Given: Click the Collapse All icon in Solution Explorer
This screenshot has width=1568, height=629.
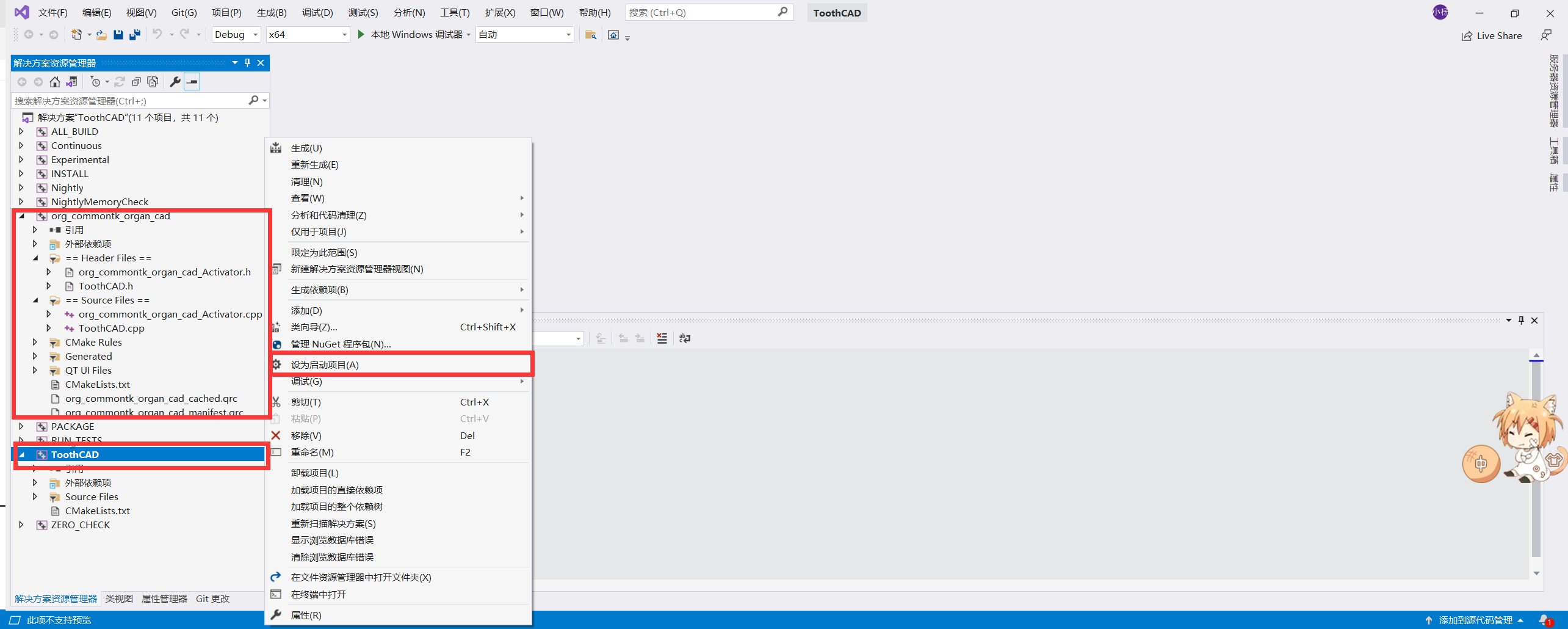Looking at the screenshot, I should pos(137,82).
